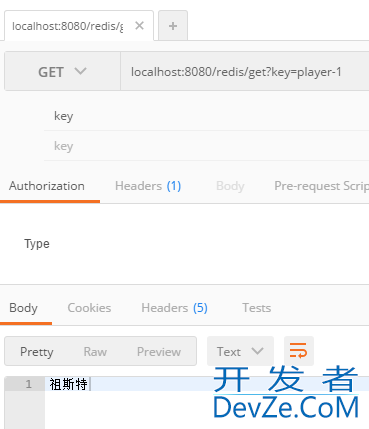The width and height of the screenshot is (369, 429).
Task: Select the response Body tab
Action: coord(23,308)
